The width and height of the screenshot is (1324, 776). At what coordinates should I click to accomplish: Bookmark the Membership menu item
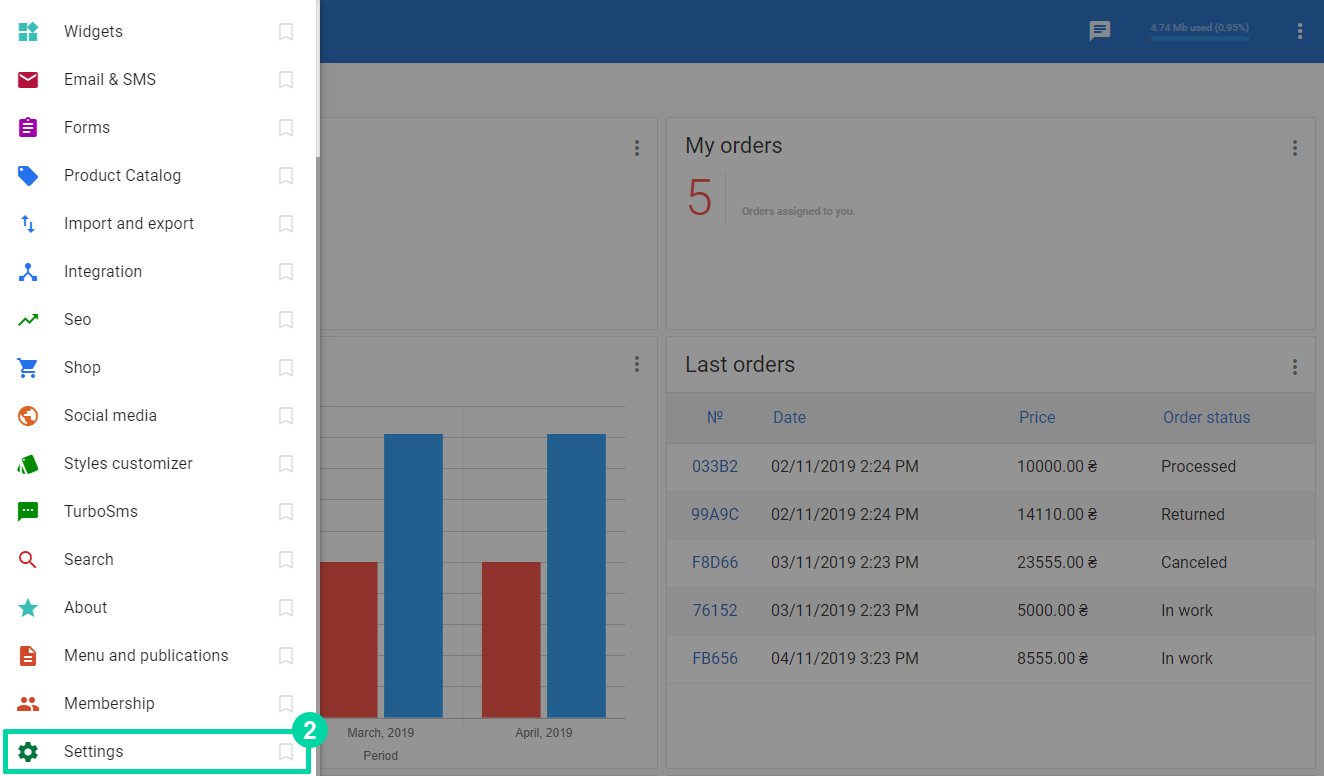(286, 704)
